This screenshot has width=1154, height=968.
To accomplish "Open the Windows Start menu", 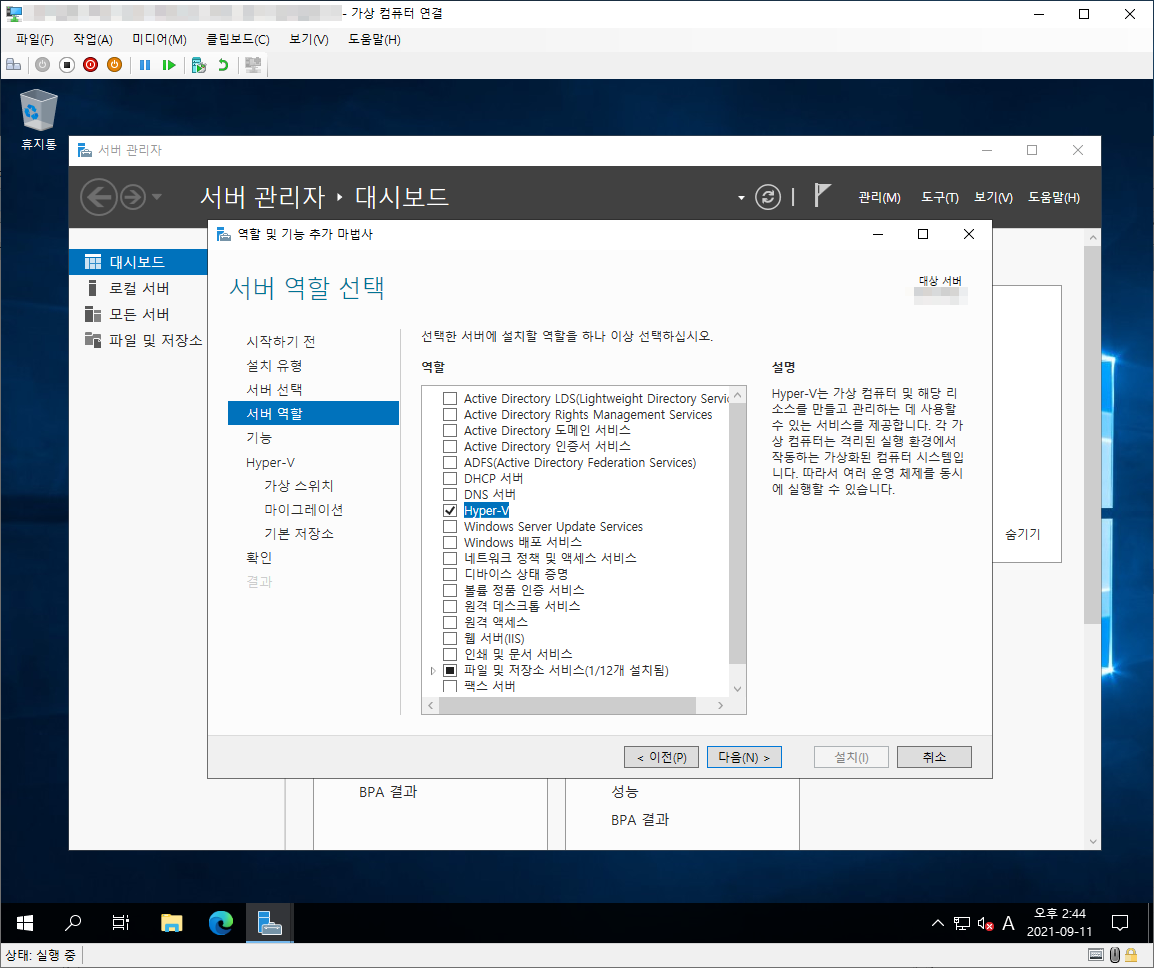I will click(x=24, y=922).
